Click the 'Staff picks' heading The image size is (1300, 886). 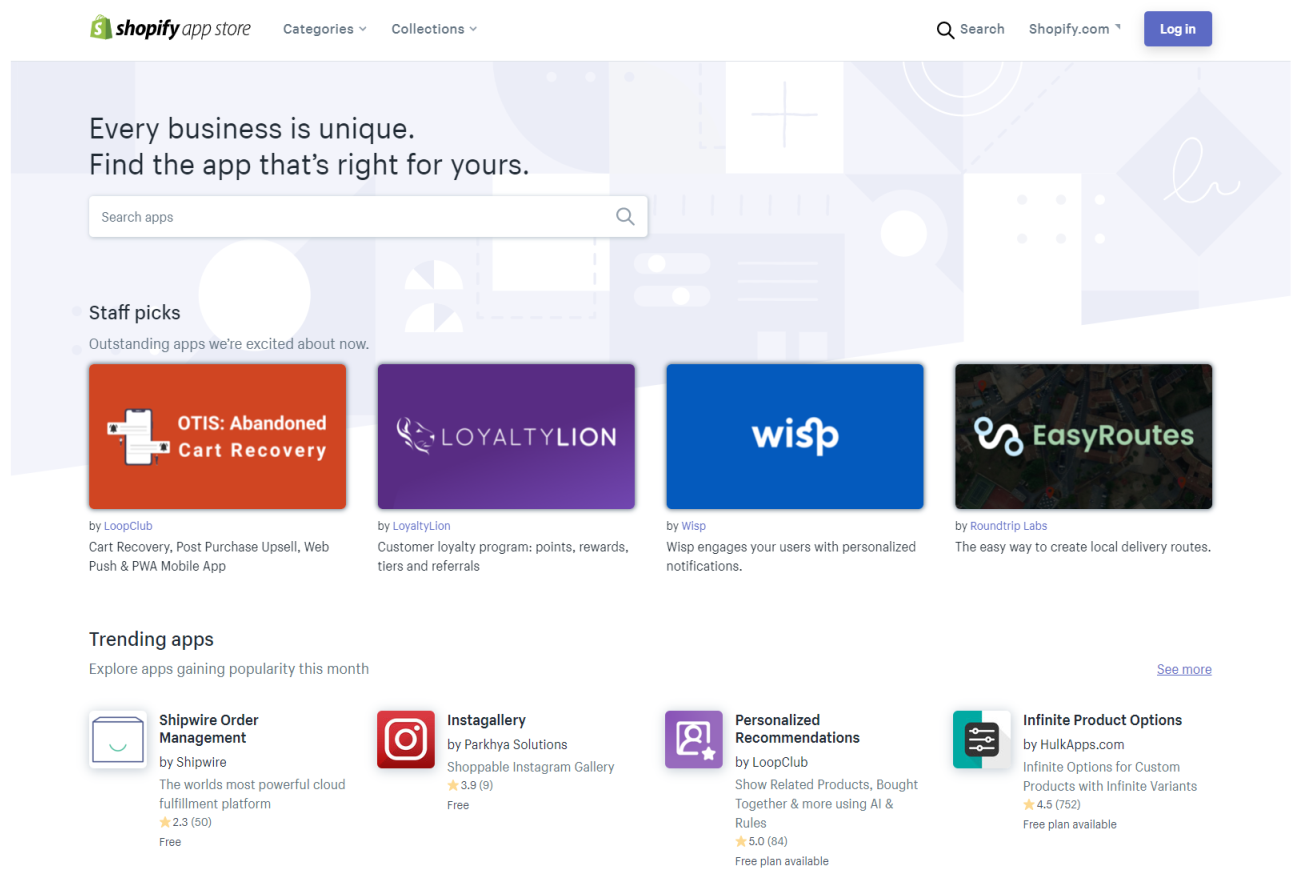click(x=135, y=313)
